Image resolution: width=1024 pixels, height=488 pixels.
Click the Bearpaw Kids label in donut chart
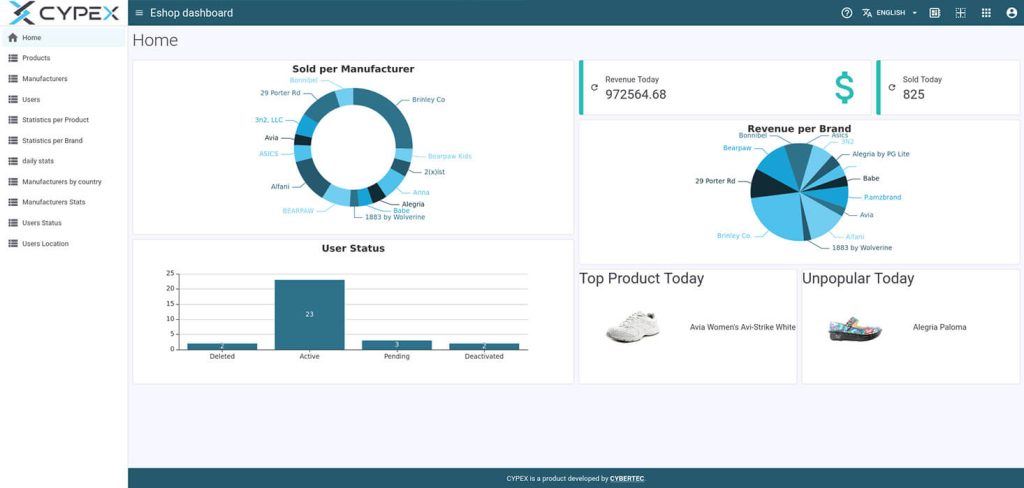449,157
